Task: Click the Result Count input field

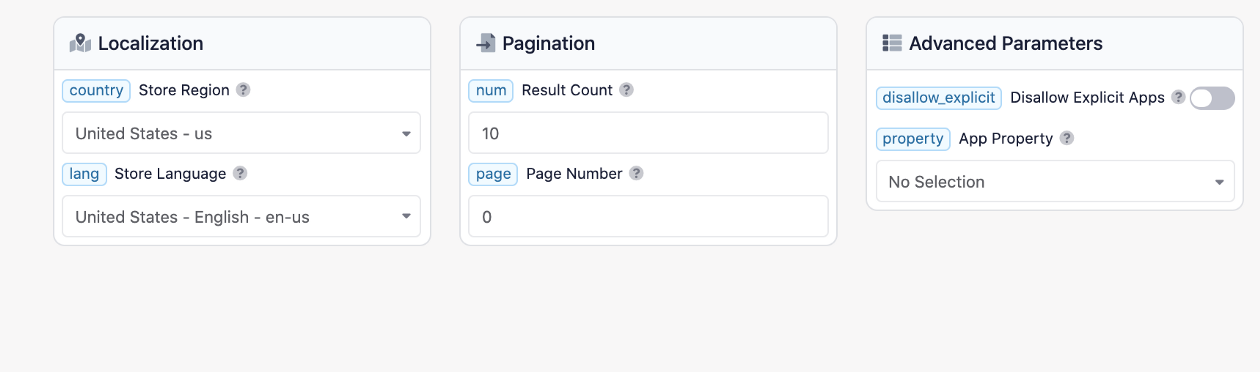Action: [x=648, y=133]
